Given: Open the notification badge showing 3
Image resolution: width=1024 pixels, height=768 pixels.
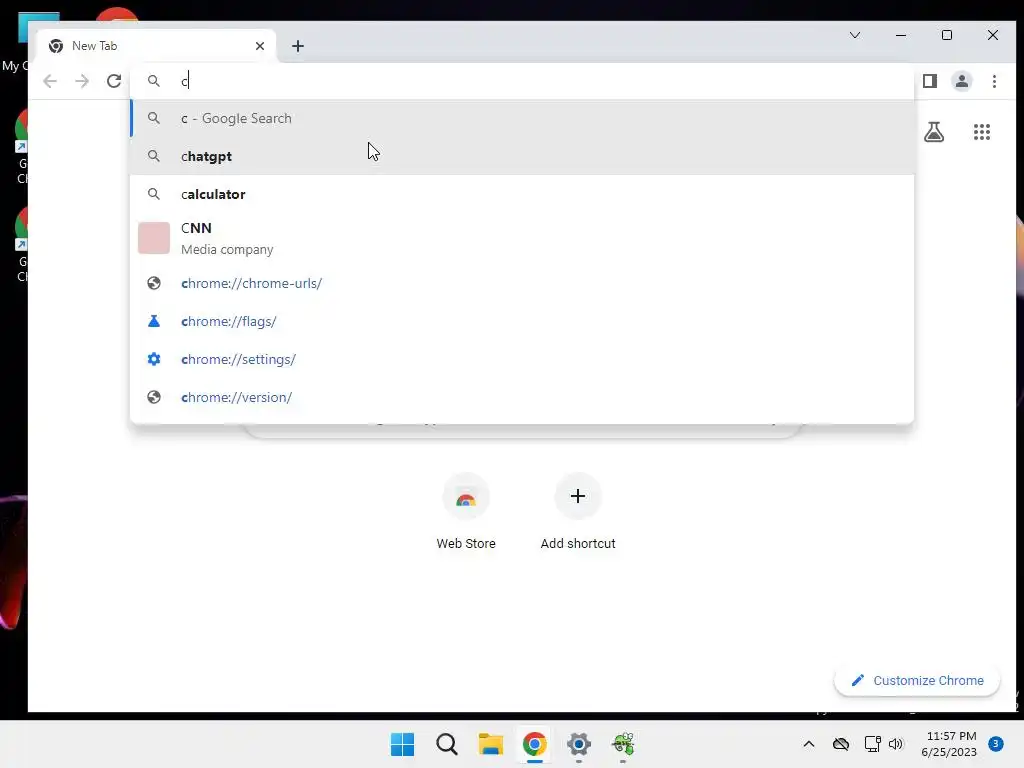Looking at the screenshot, I should (995, 744).
